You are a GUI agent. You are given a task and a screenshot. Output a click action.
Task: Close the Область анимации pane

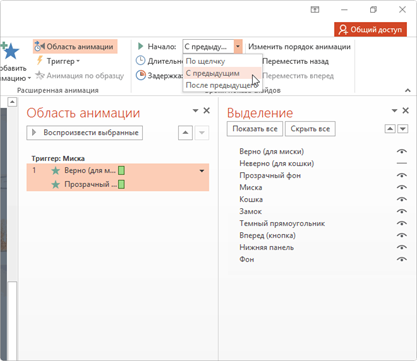(207, 110)
